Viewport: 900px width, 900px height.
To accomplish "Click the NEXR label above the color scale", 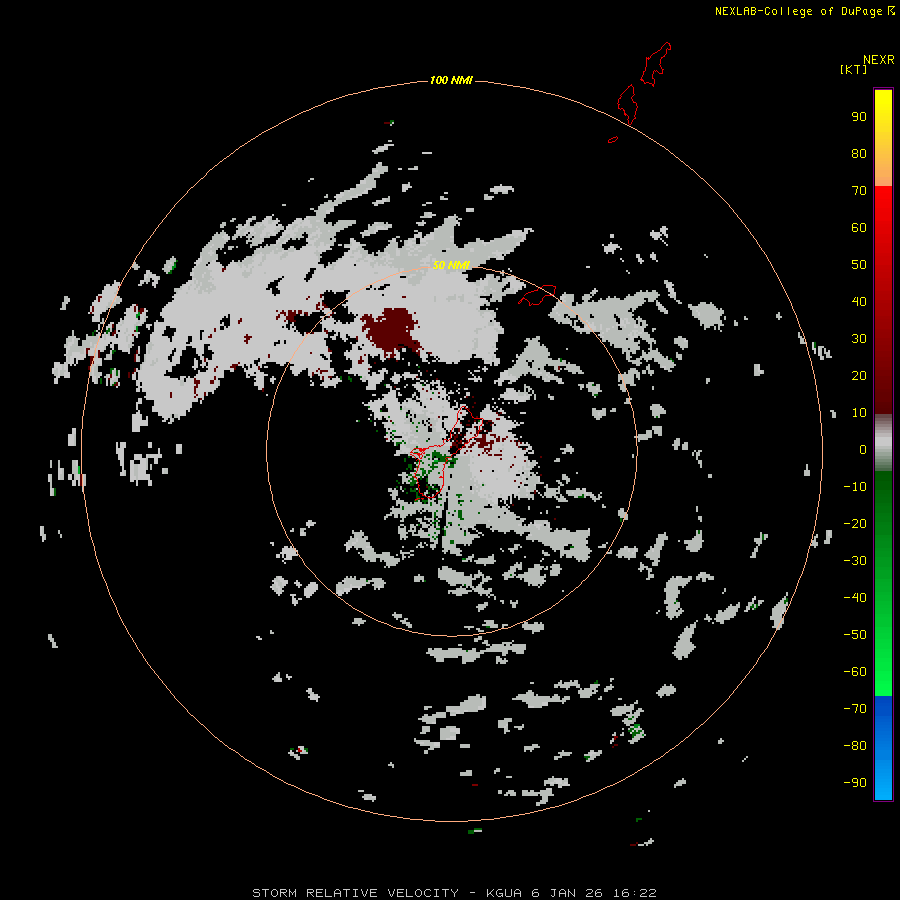I will pyautogui.click(x=878, y=60).
